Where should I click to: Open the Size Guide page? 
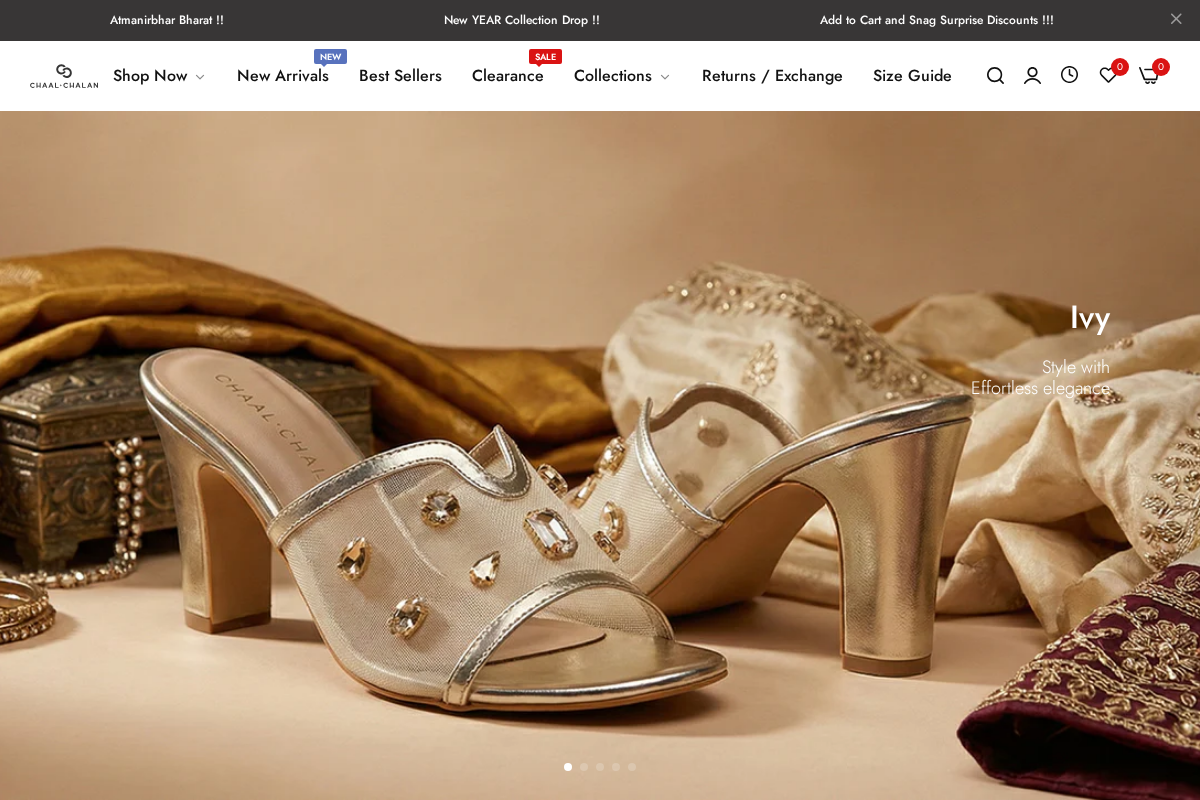point(912,76)
